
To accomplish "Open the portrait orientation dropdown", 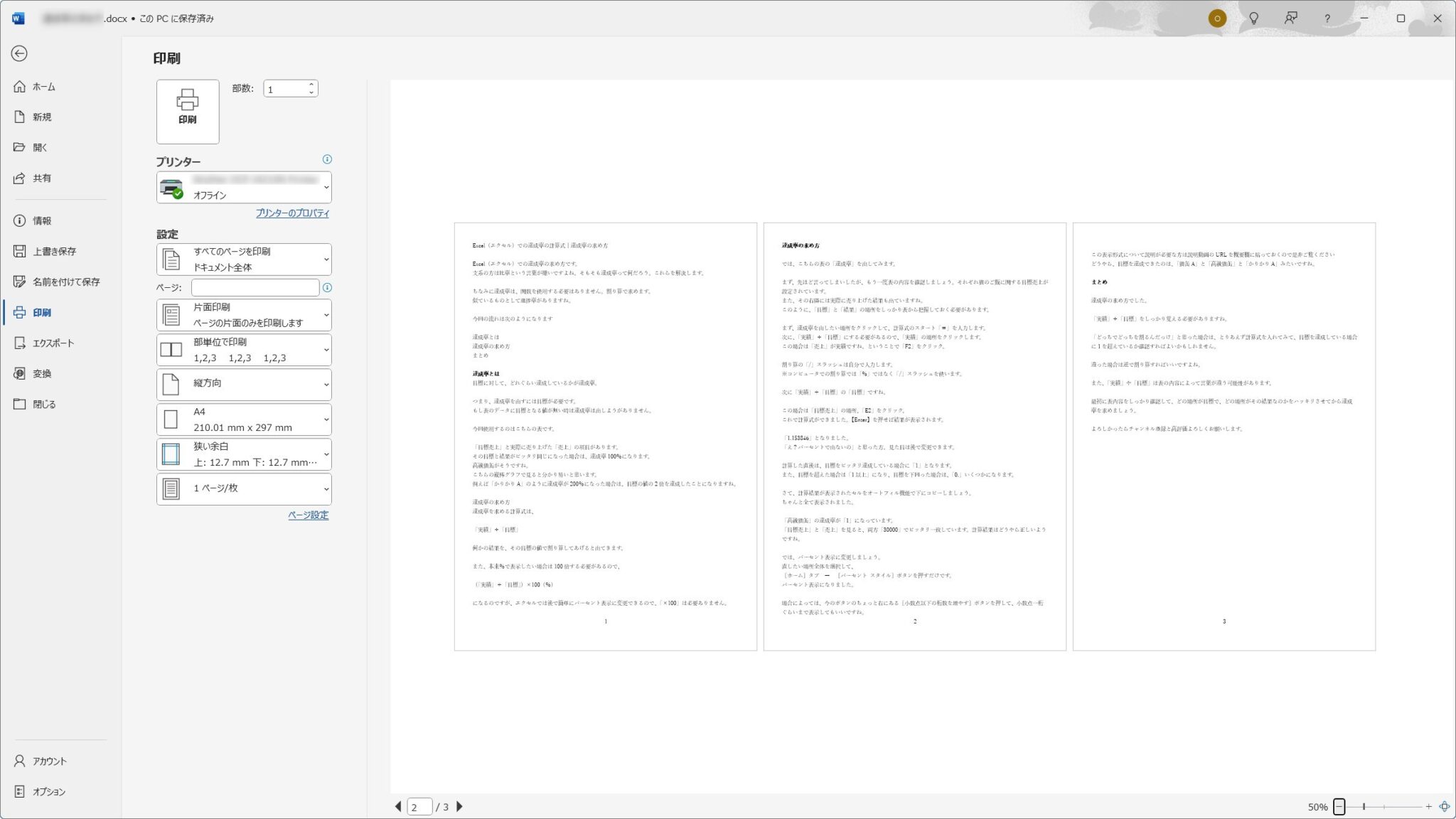I will 244,384.
